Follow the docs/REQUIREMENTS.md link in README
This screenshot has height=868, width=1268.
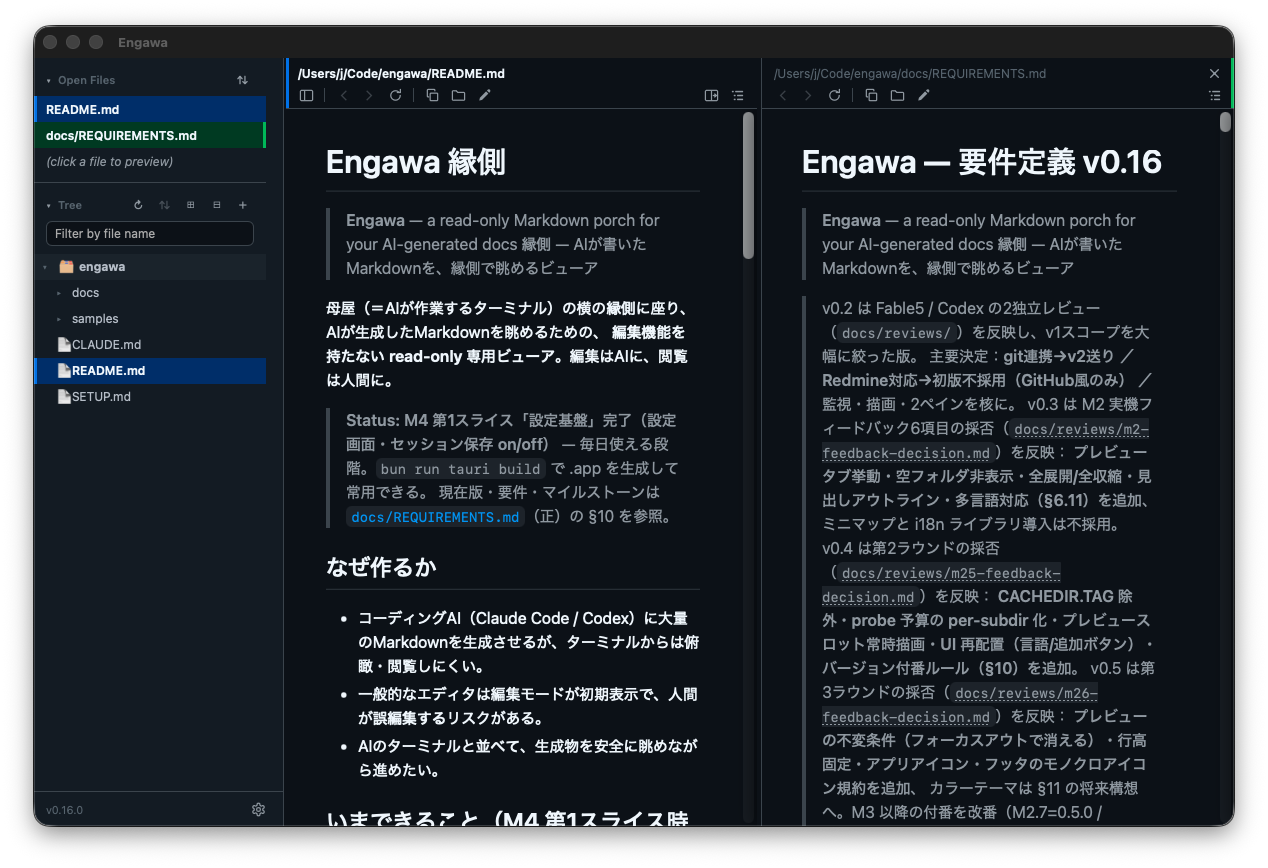click(435, 517)
